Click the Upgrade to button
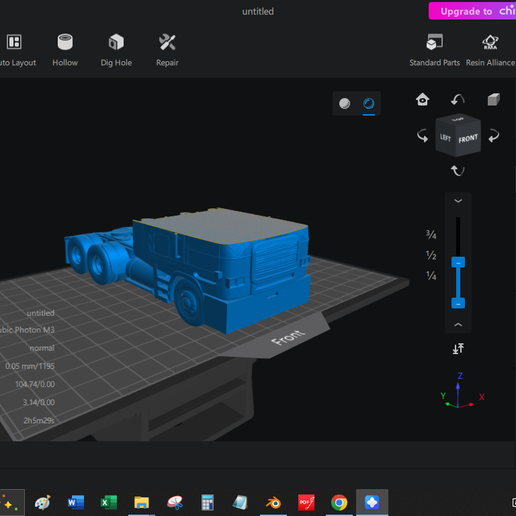This screenshot has width=516, height=516. coord(472,11)
